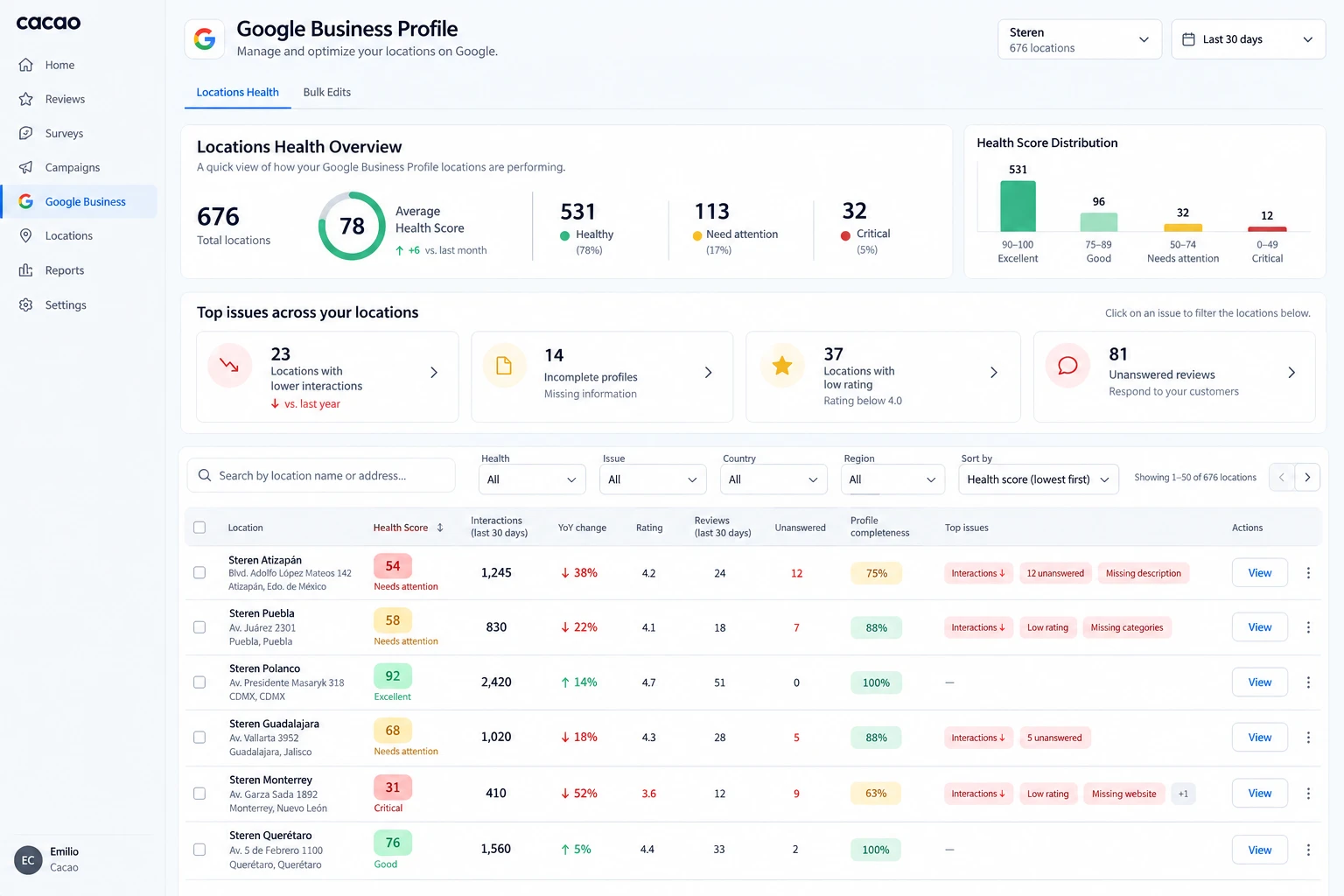This screenshot has width=1344, height=896.
Task: Open more actions for Steren Atizapán row
Action: pyautogui.click(x=1308, y=573)
